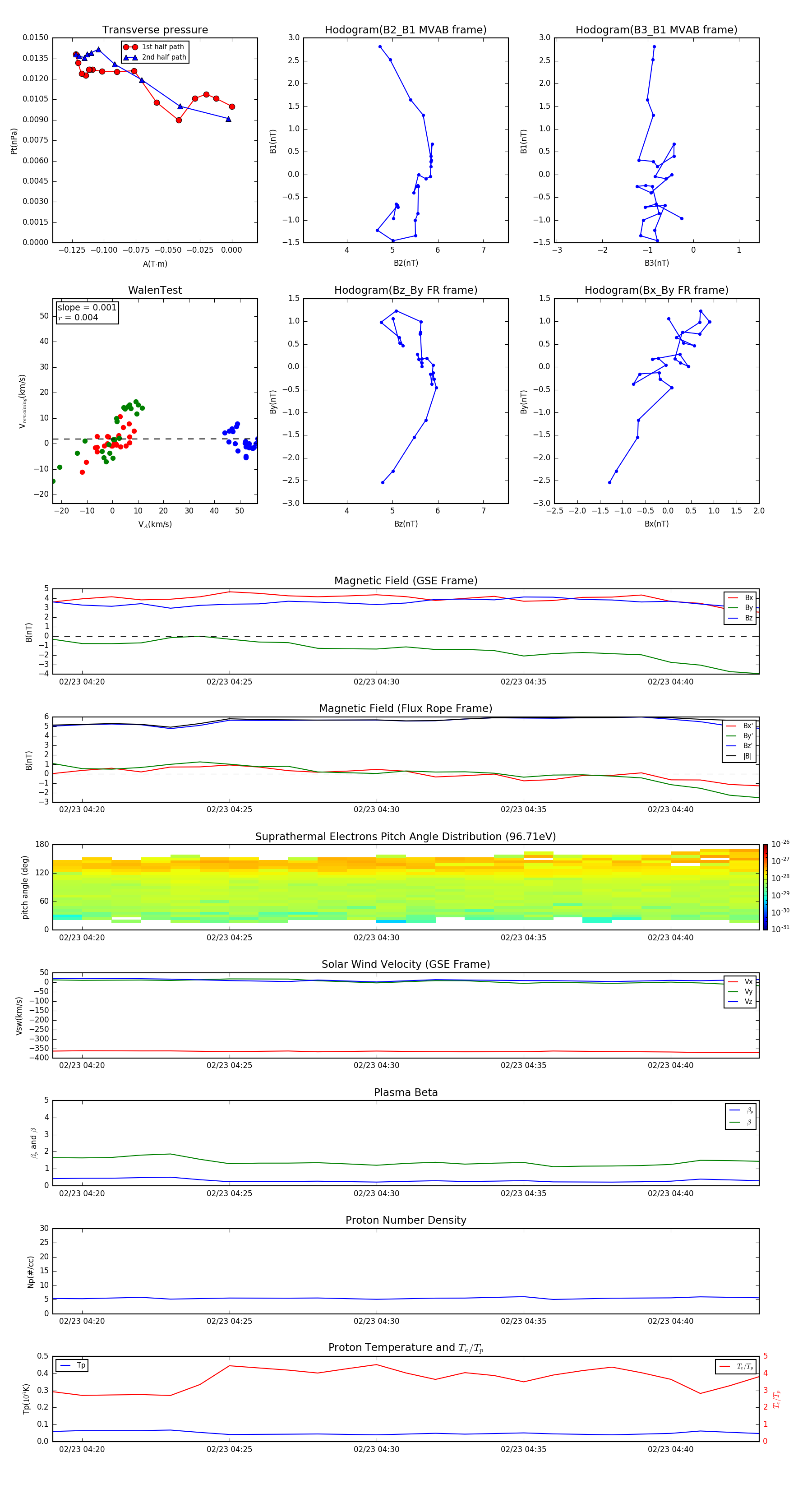Click the 'B2(nT)' x-axis label
The height and width of the screenshot is (1489, 812).
tap(406, 263)
